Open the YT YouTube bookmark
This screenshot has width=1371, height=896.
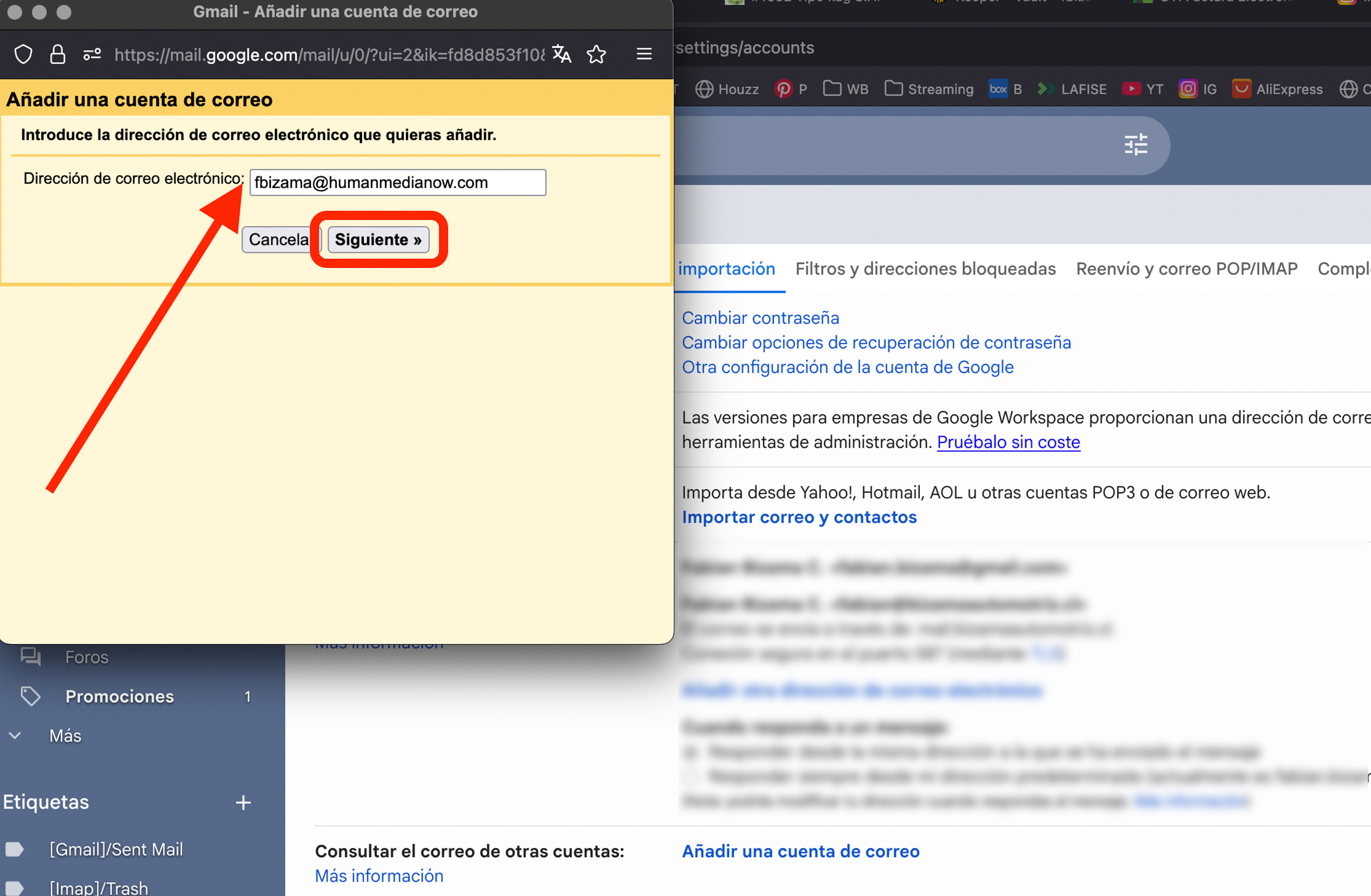click(x=1132, y=89)
